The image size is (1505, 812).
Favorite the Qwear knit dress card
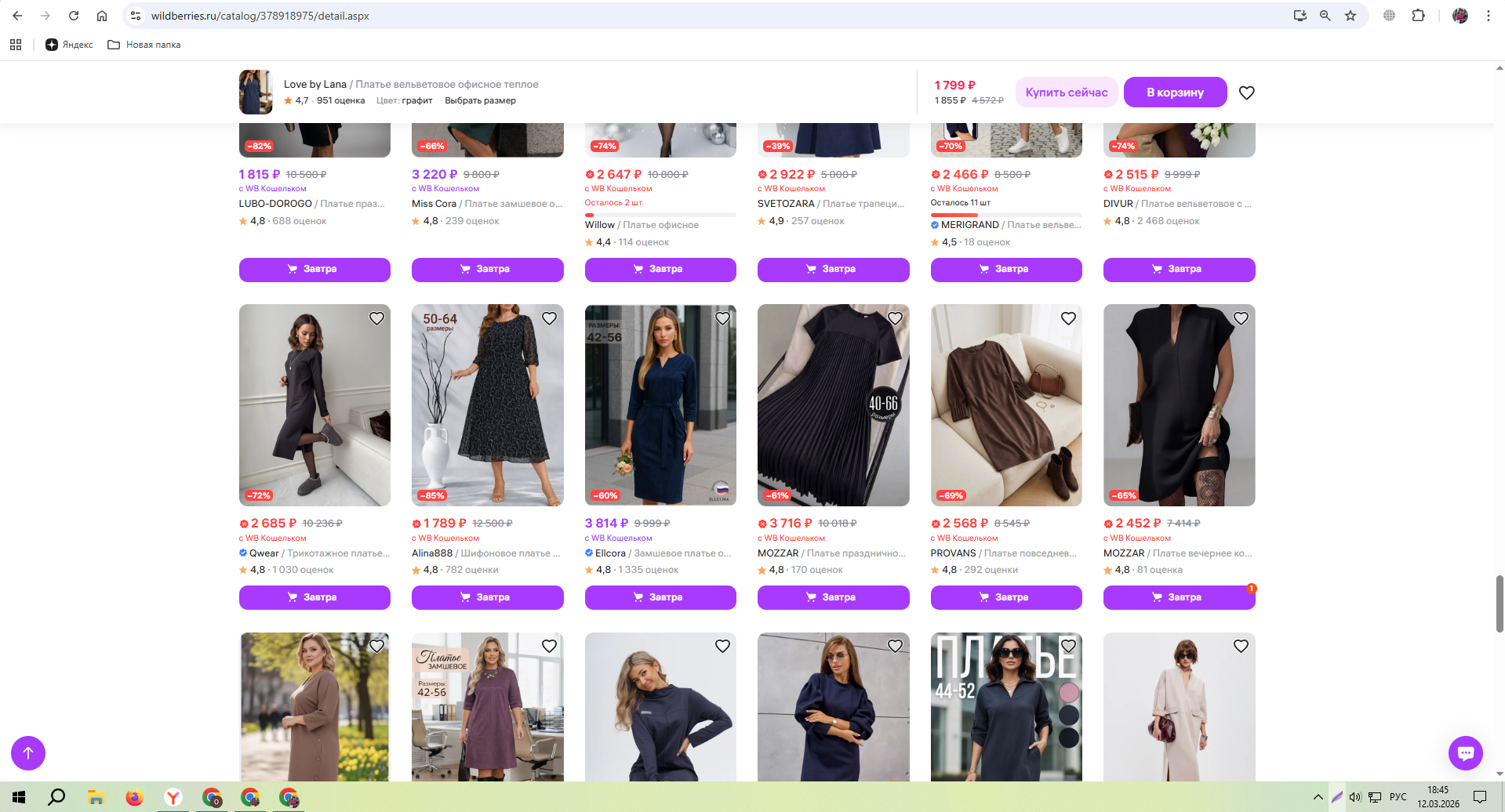[x=376, y=318]
